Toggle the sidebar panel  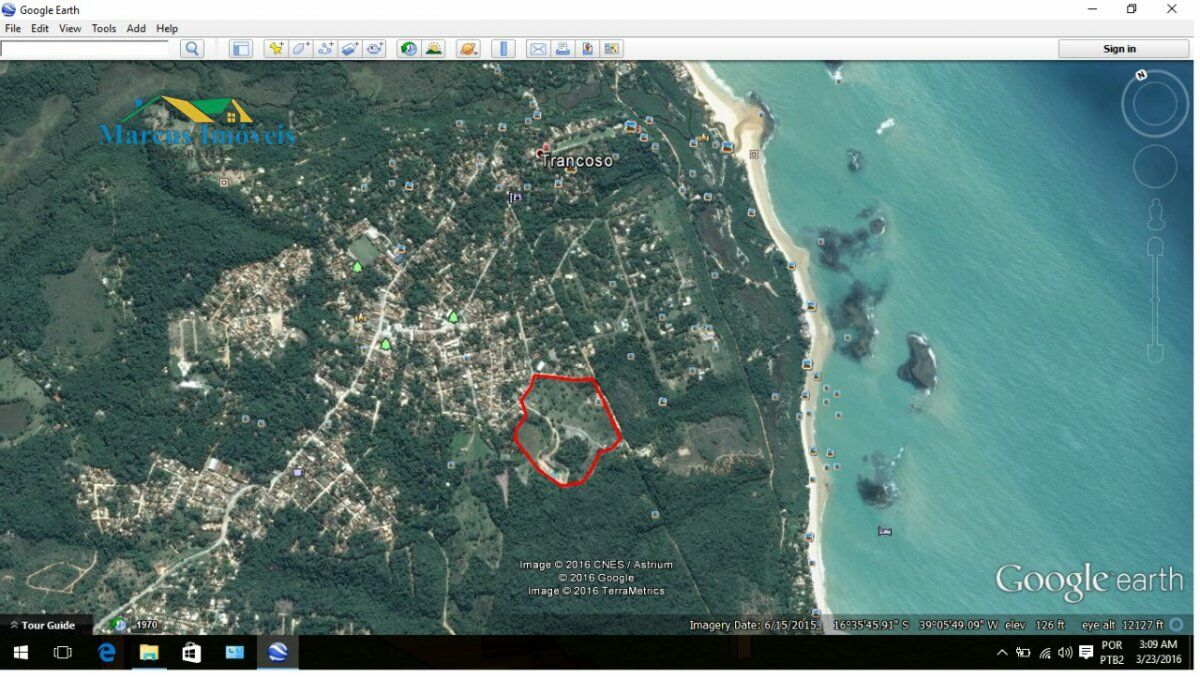(241, 49)
